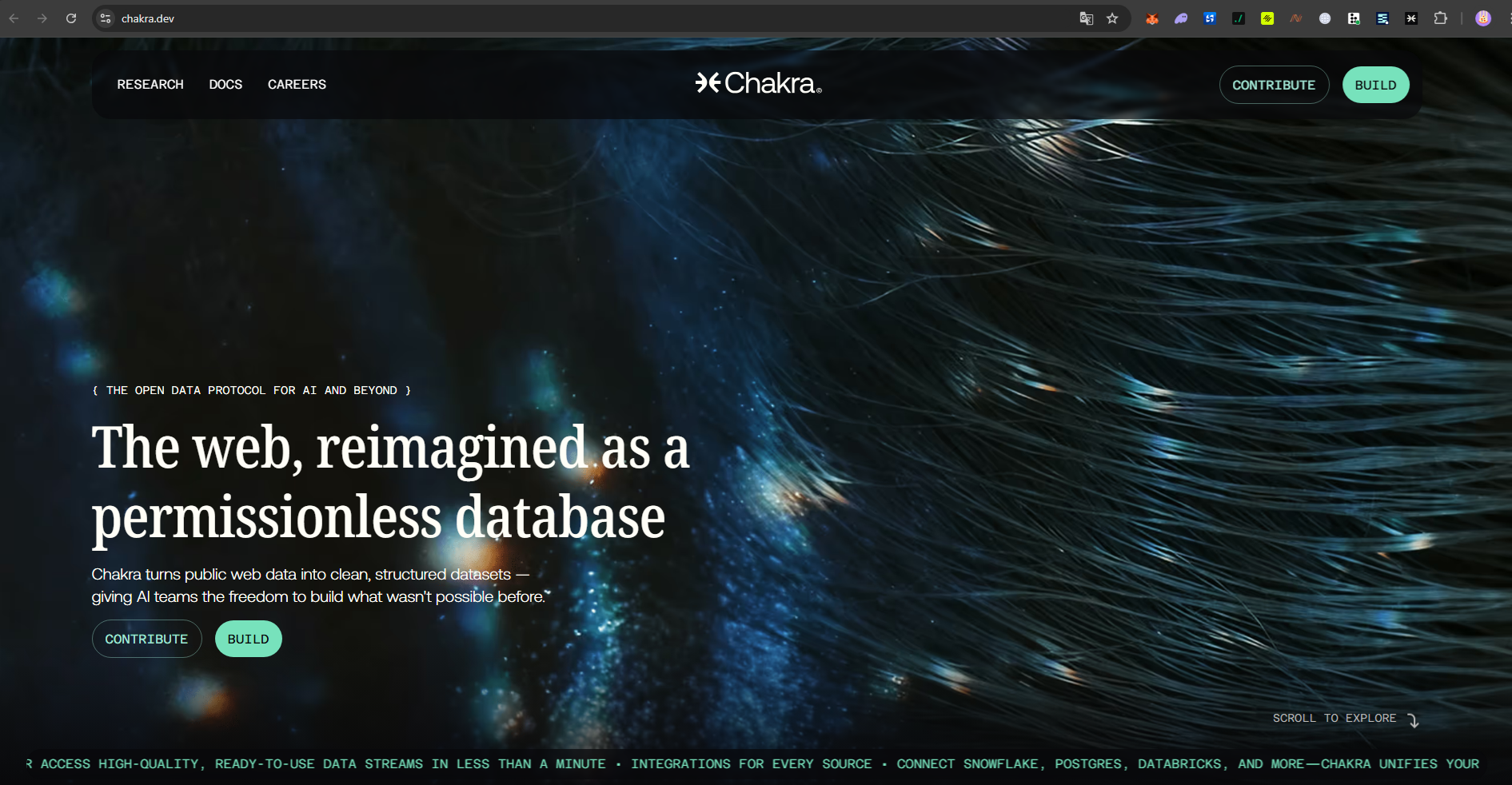This screenshot has height=785, width=1512.
Task: Click ticker text 'INTEGRATIONS FOR EVERY SOURCE'
Action: click(x=751, y=763)
